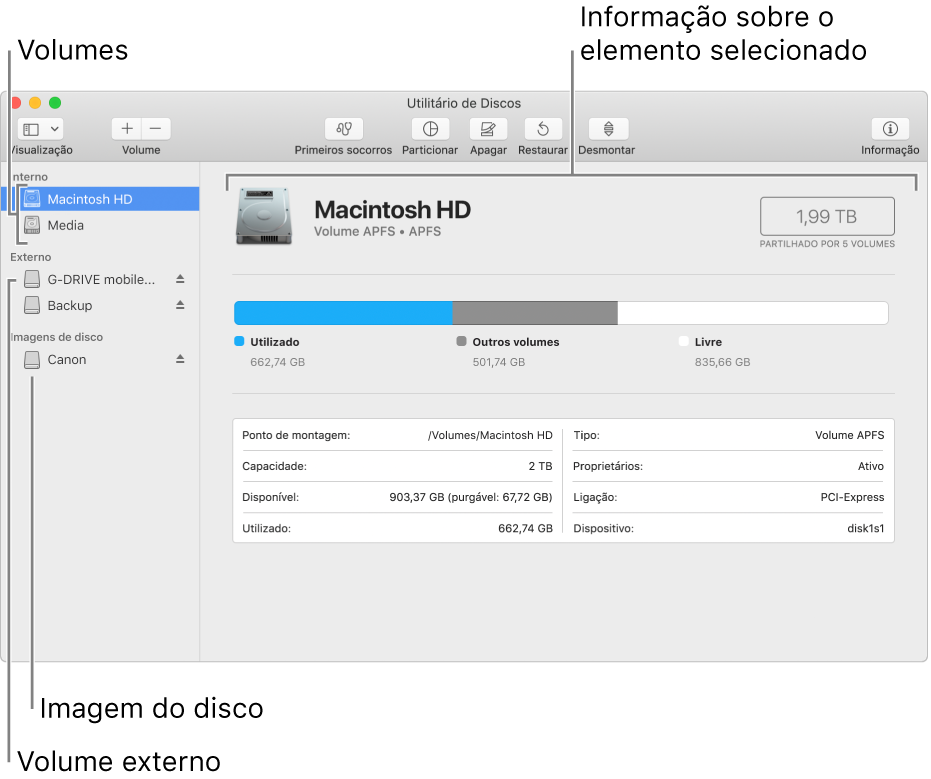This screenshot has width=931, height=779.
Task: Click the Proprietários Ativo value
Action: coord(871,466)
